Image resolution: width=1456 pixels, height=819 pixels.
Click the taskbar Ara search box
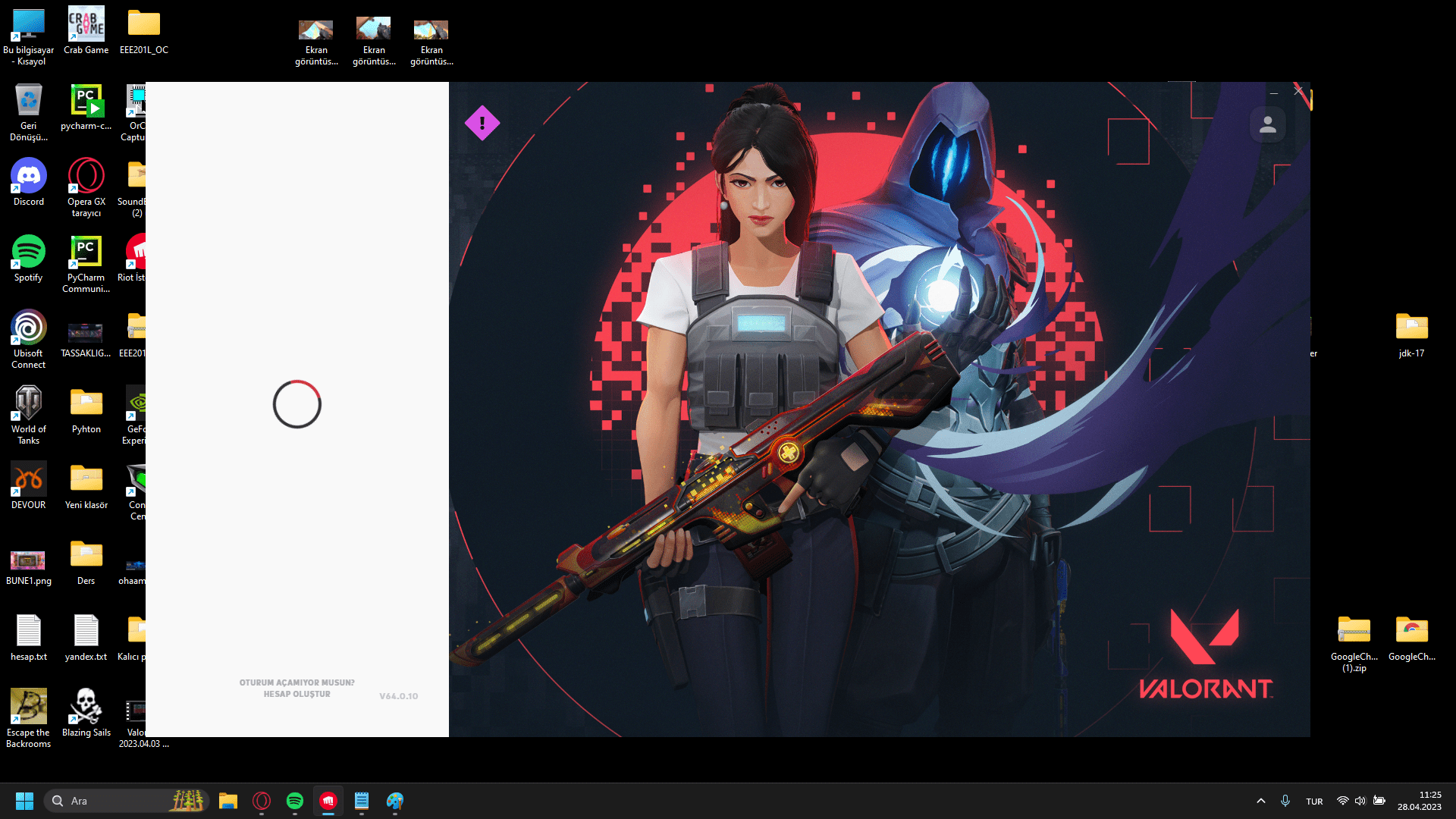pyautogui.click(x=126, y=801)
